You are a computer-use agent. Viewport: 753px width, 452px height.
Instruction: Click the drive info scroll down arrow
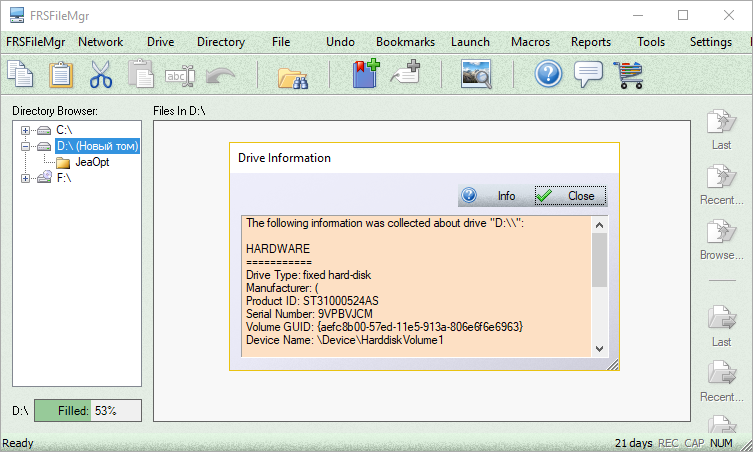click(x=599, y=349)
